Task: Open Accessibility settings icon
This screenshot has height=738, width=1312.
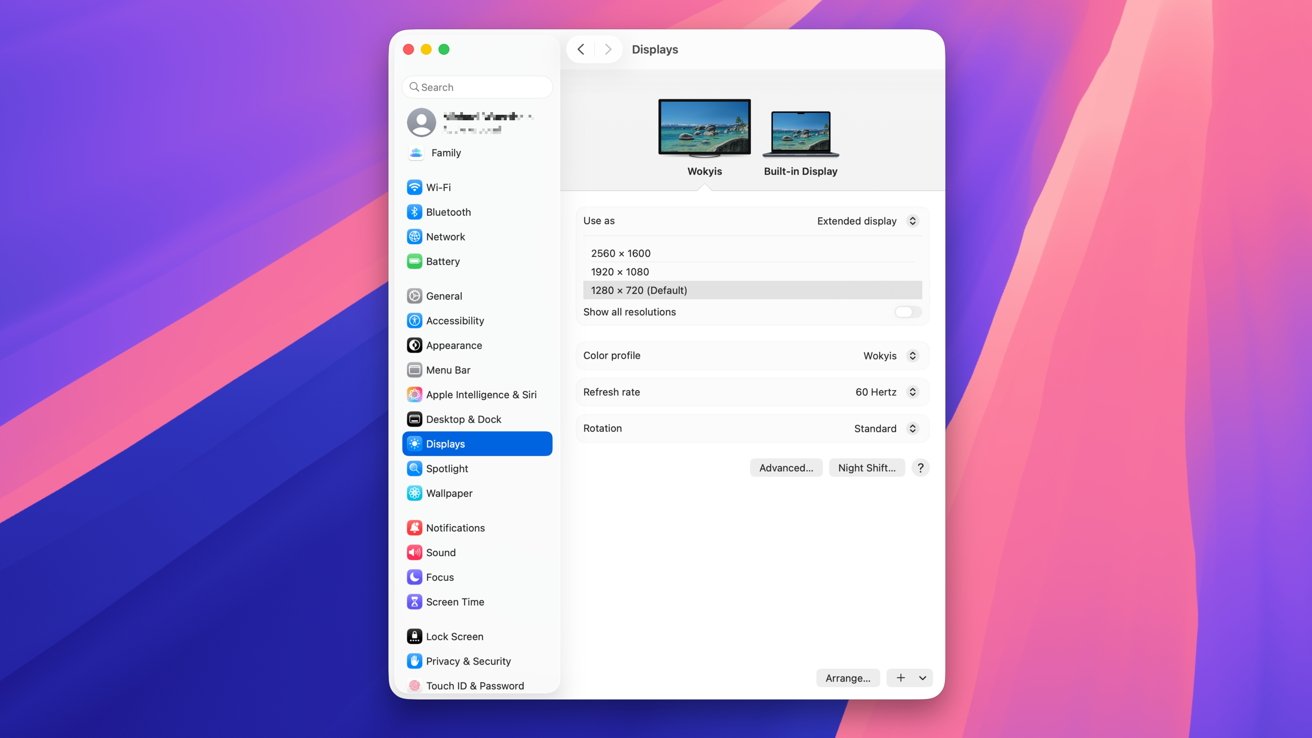Action: (414, 321)
